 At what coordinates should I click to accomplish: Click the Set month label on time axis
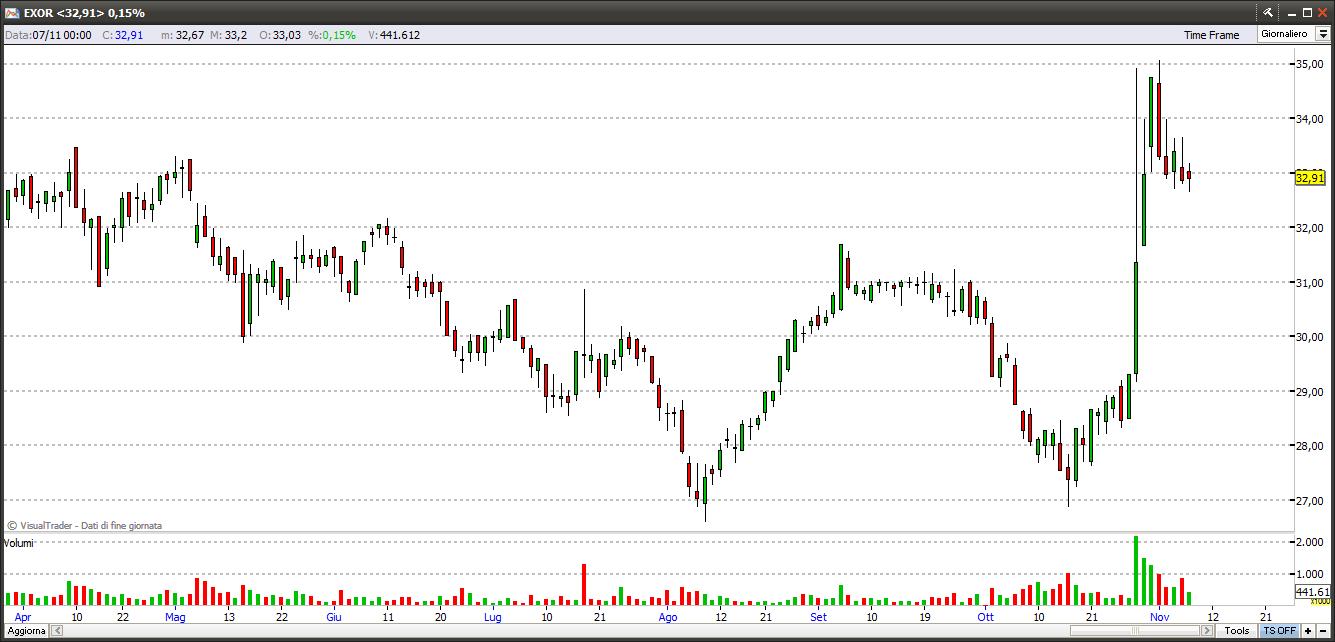click(x=819, y=617)
